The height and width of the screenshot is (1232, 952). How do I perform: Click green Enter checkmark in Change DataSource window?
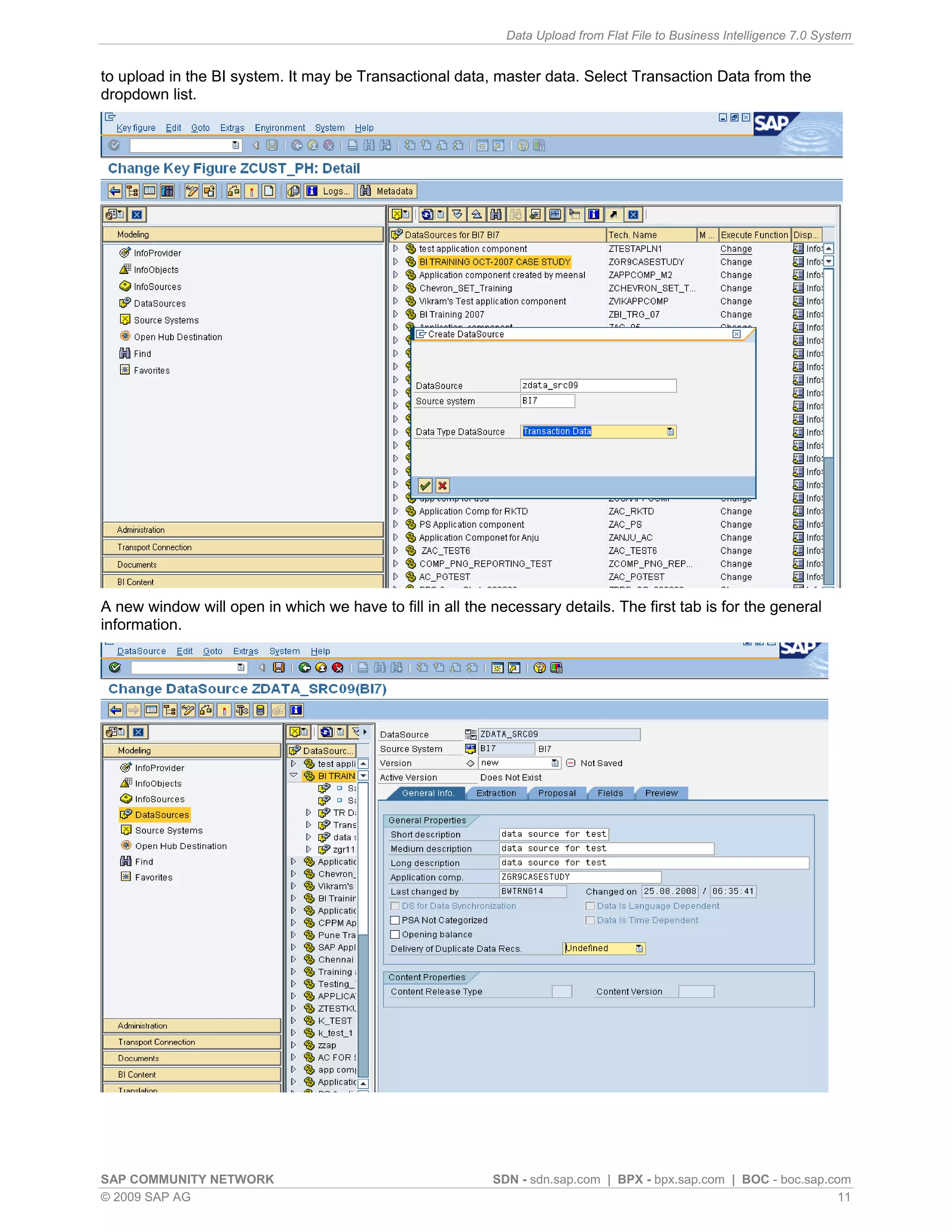(115, 667)
